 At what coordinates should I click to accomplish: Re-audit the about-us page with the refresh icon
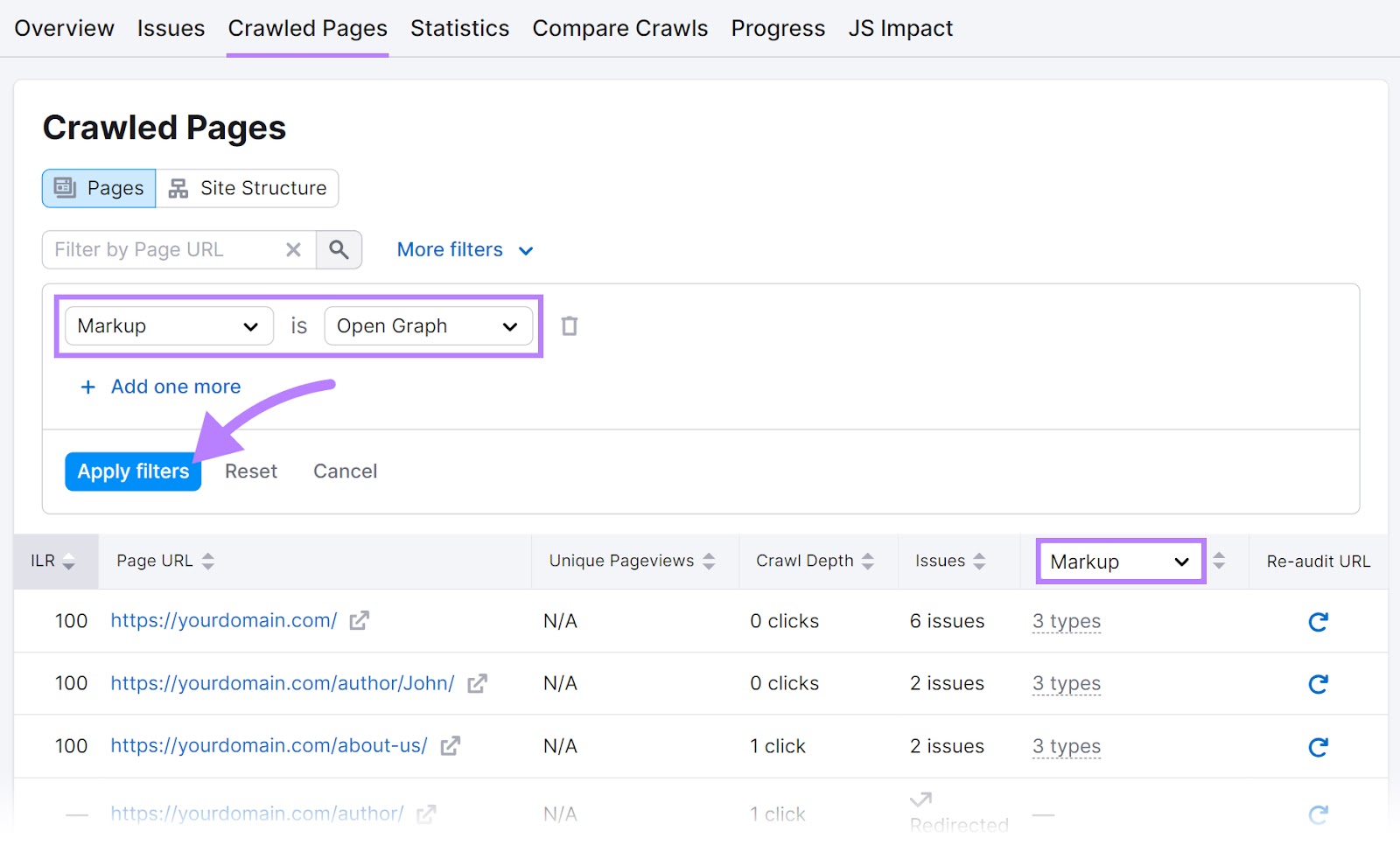click(1319, 746)
